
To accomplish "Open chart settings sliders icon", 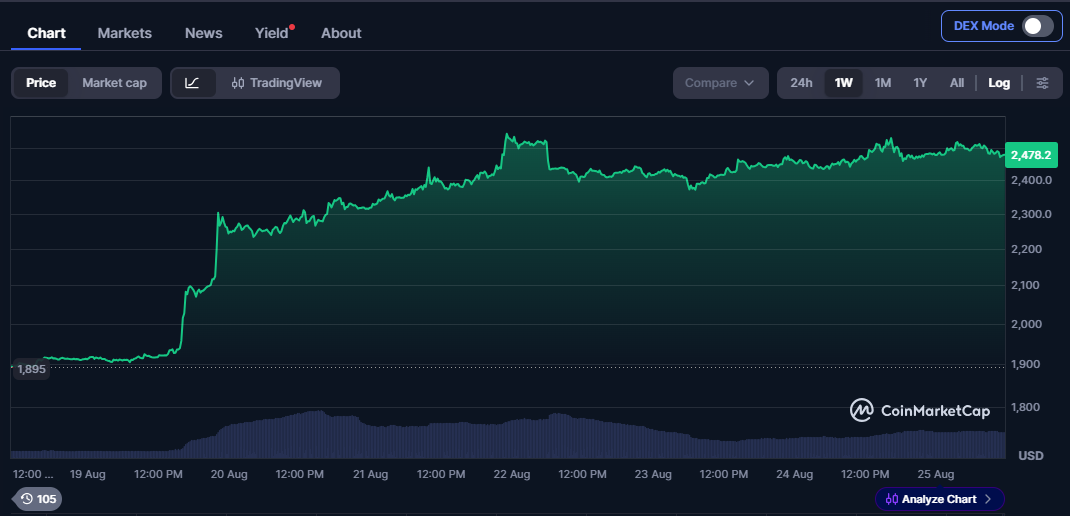I will pos(1042,83).
